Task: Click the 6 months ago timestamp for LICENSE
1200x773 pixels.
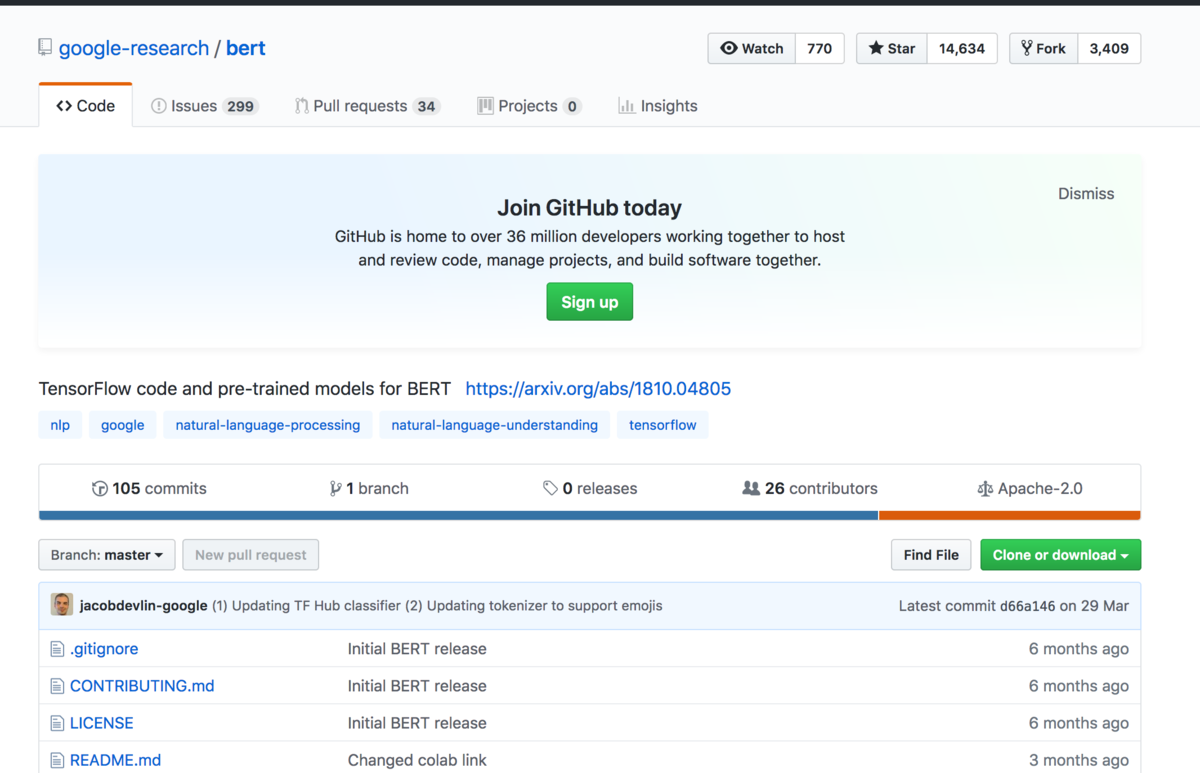Action: point(1078,722)
